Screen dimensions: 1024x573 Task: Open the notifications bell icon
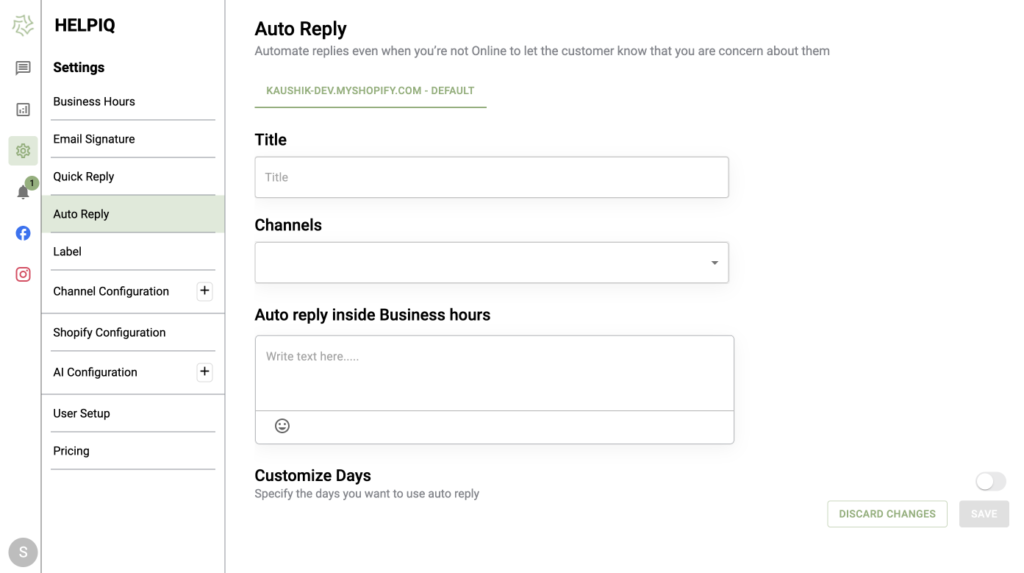click(23, 192)
